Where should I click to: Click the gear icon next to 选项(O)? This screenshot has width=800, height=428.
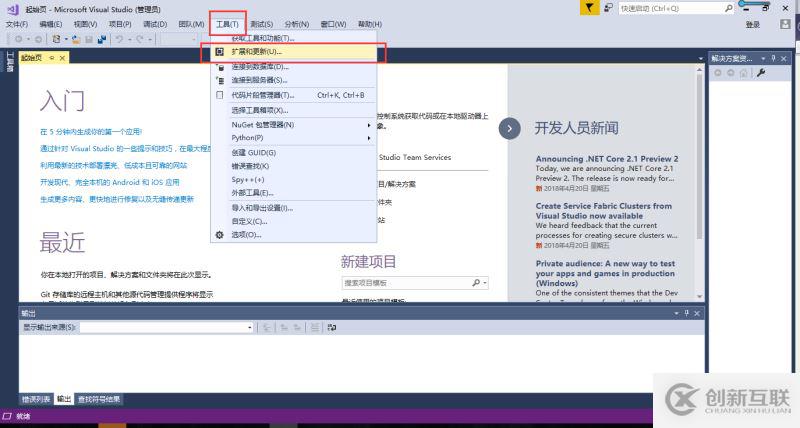click(x=219, y=235)
